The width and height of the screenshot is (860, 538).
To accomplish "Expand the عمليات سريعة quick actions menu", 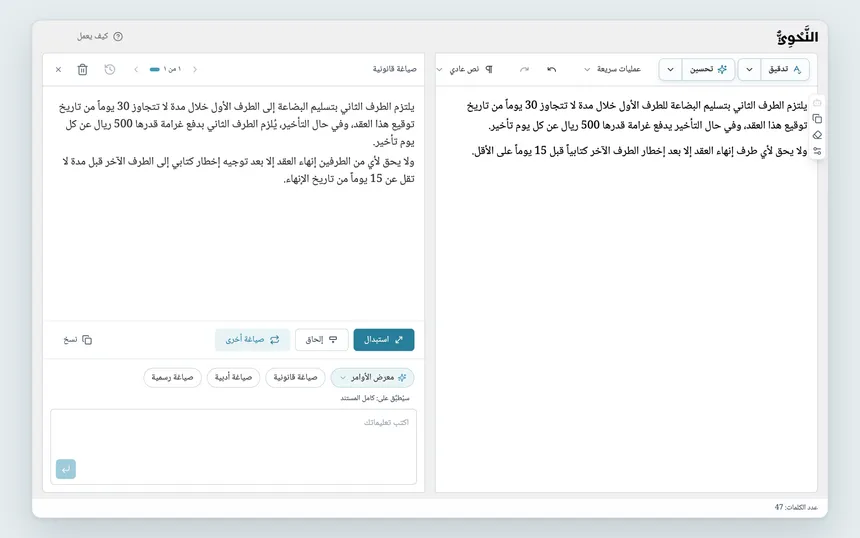I will (612, 69).
